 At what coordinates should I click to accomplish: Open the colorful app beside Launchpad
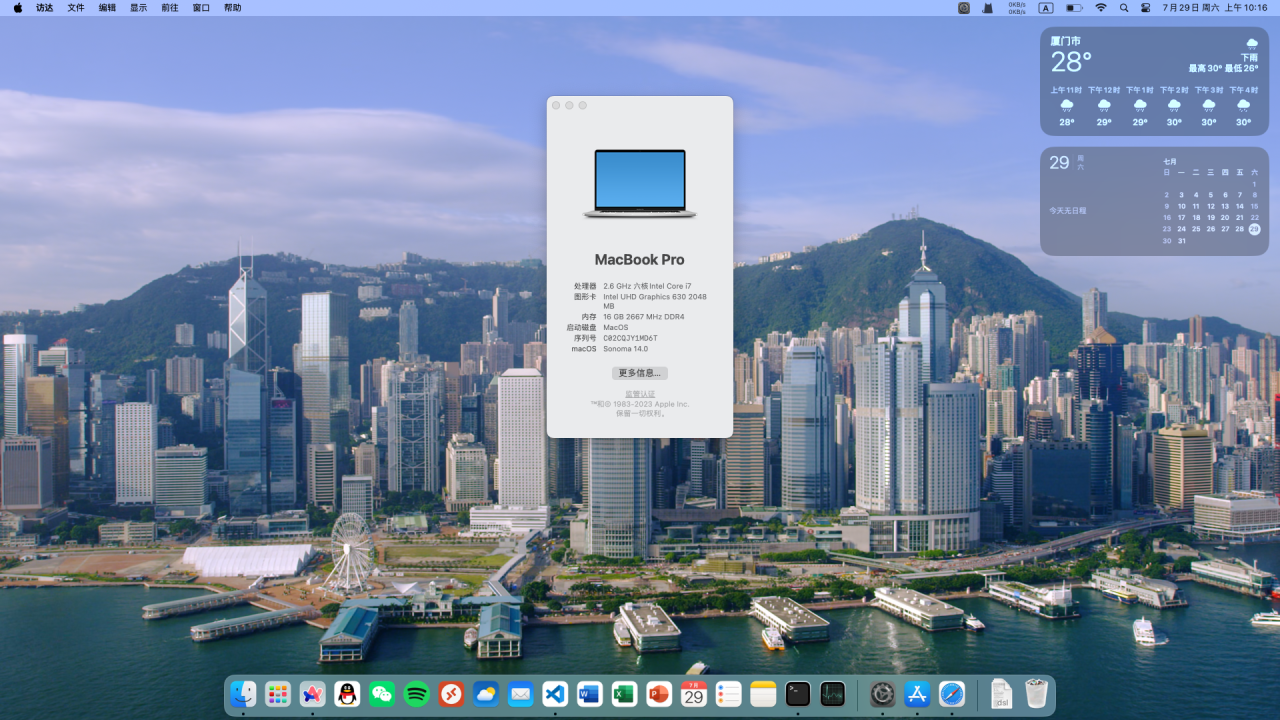coord(313,694)
